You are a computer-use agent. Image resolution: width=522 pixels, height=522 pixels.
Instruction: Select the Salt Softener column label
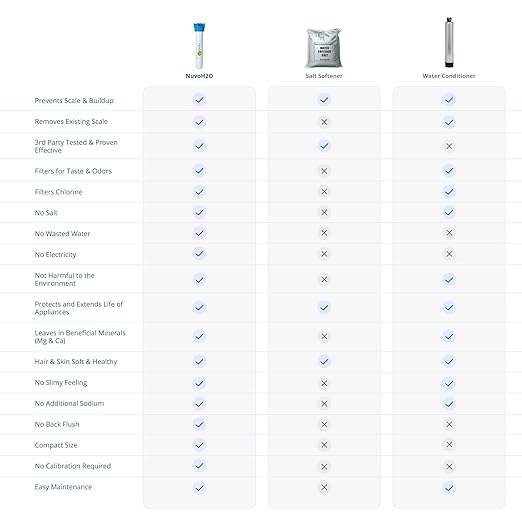tap(324, 76)
